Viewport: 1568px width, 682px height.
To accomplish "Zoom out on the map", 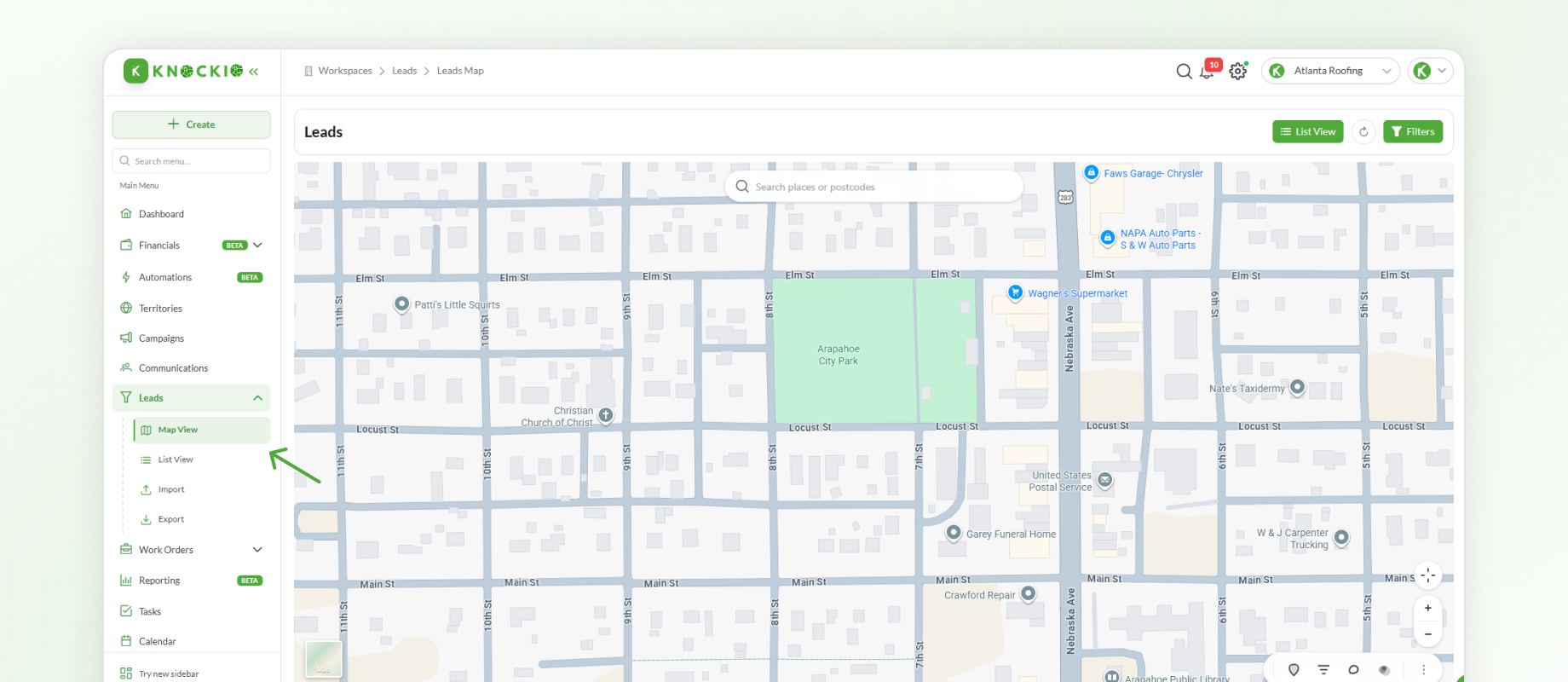I will [x=1428, y=634].
